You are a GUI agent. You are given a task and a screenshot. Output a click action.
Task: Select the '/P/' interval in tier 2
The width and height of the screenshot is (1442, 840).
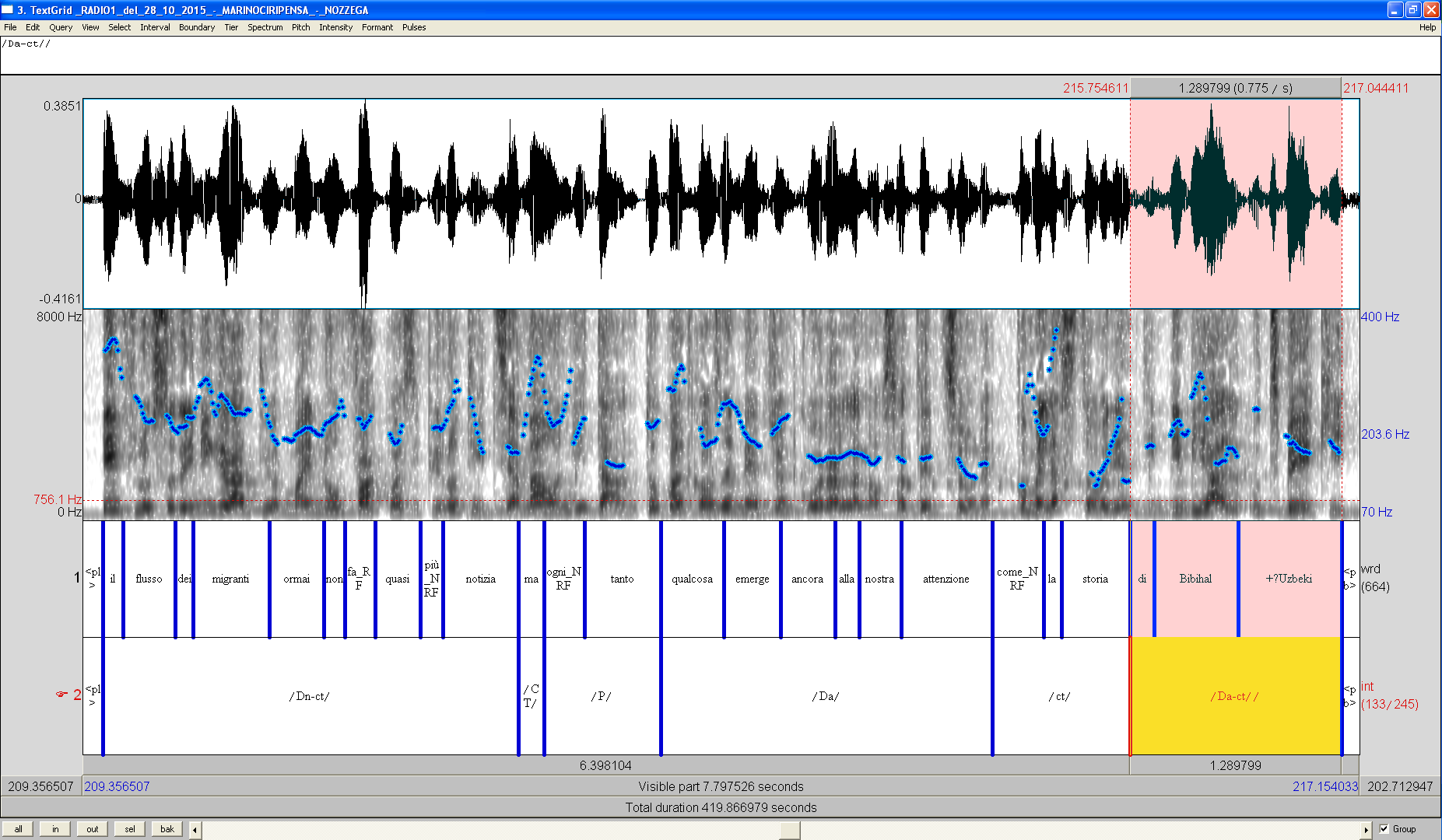coord(602,696)
